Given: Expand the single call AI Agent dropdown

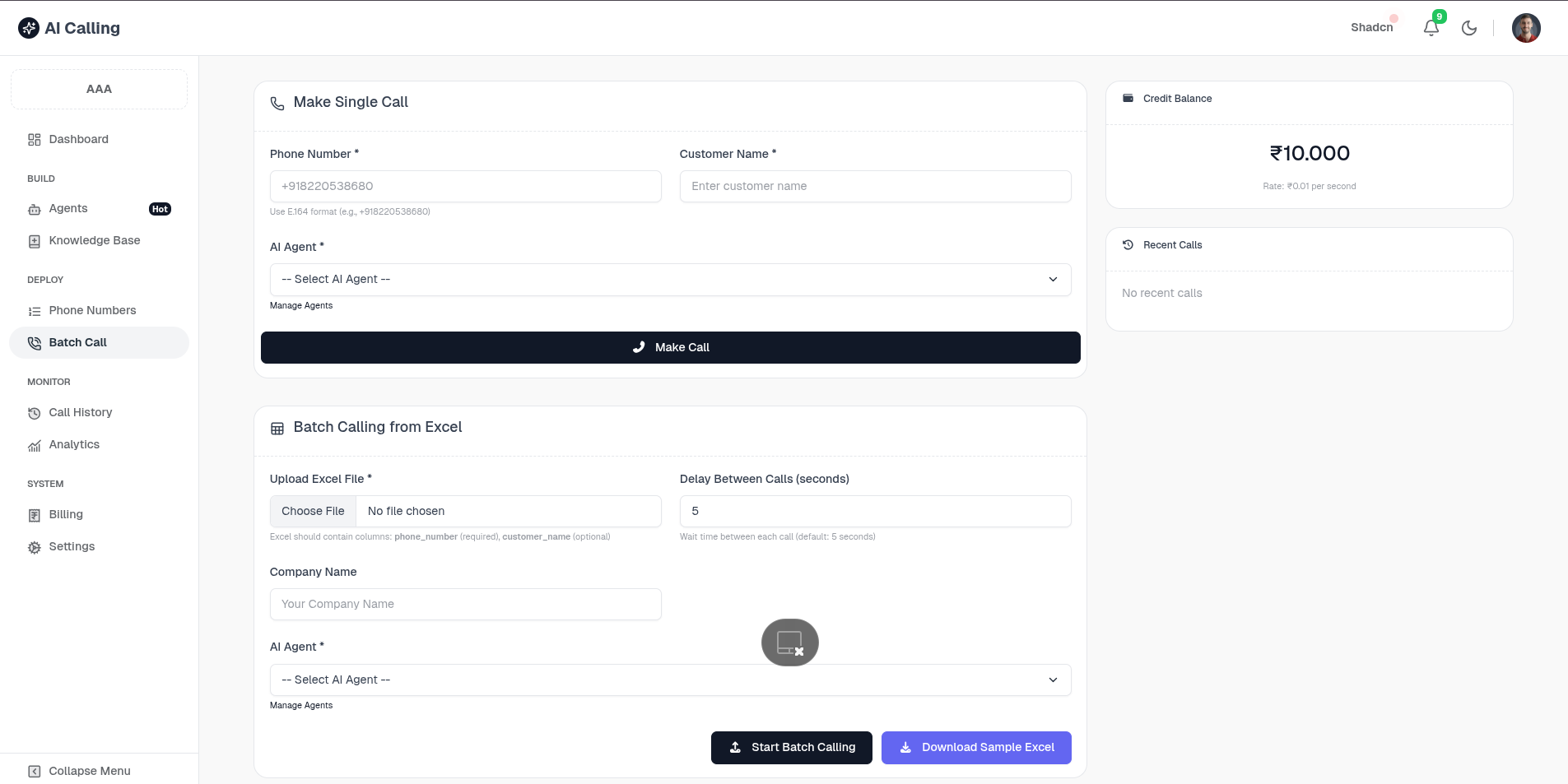Looking at the screenshot, I should coord(670,280).
